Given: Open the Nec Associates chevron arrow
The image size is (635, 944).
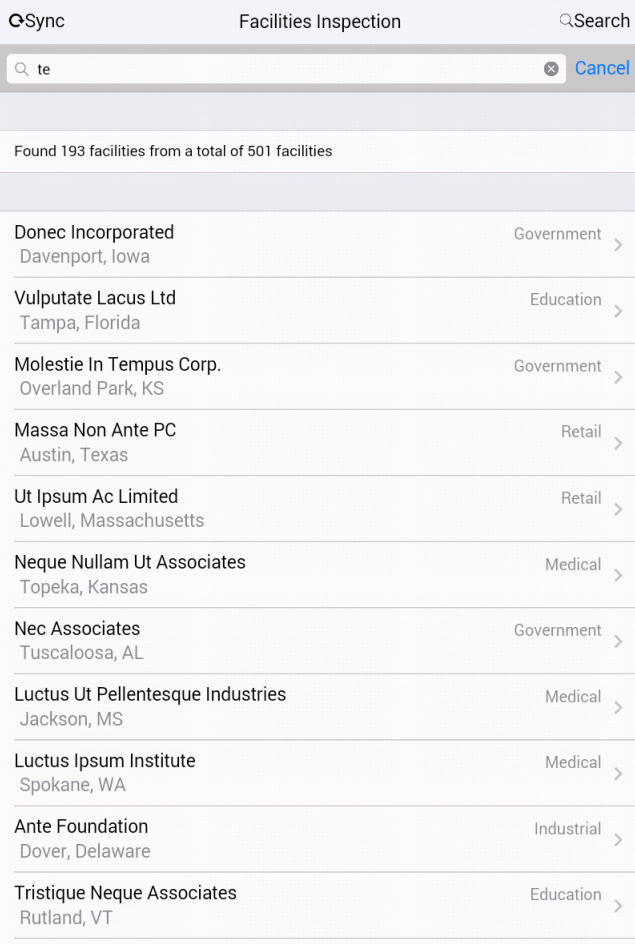Looking at the screenshot, I should tap(618, 641).
